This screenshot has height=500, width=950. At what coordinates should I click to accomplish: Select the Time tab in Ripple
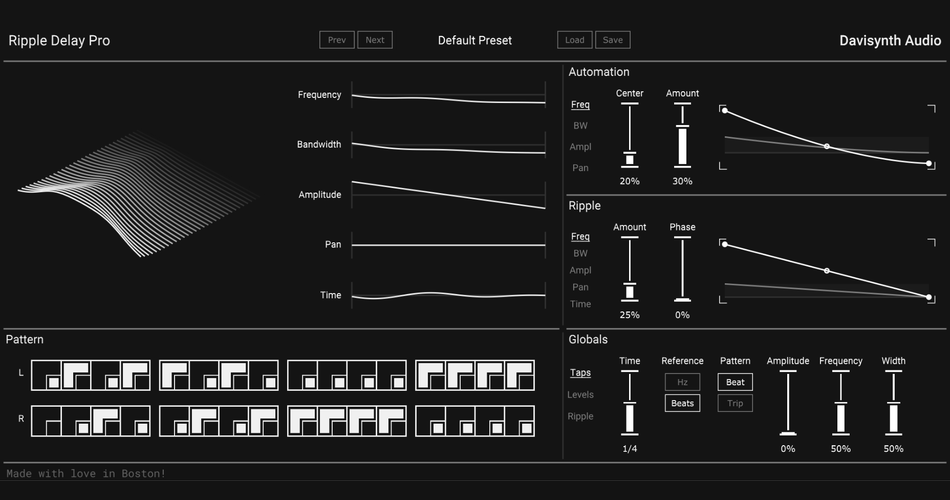tap(580, 304)
